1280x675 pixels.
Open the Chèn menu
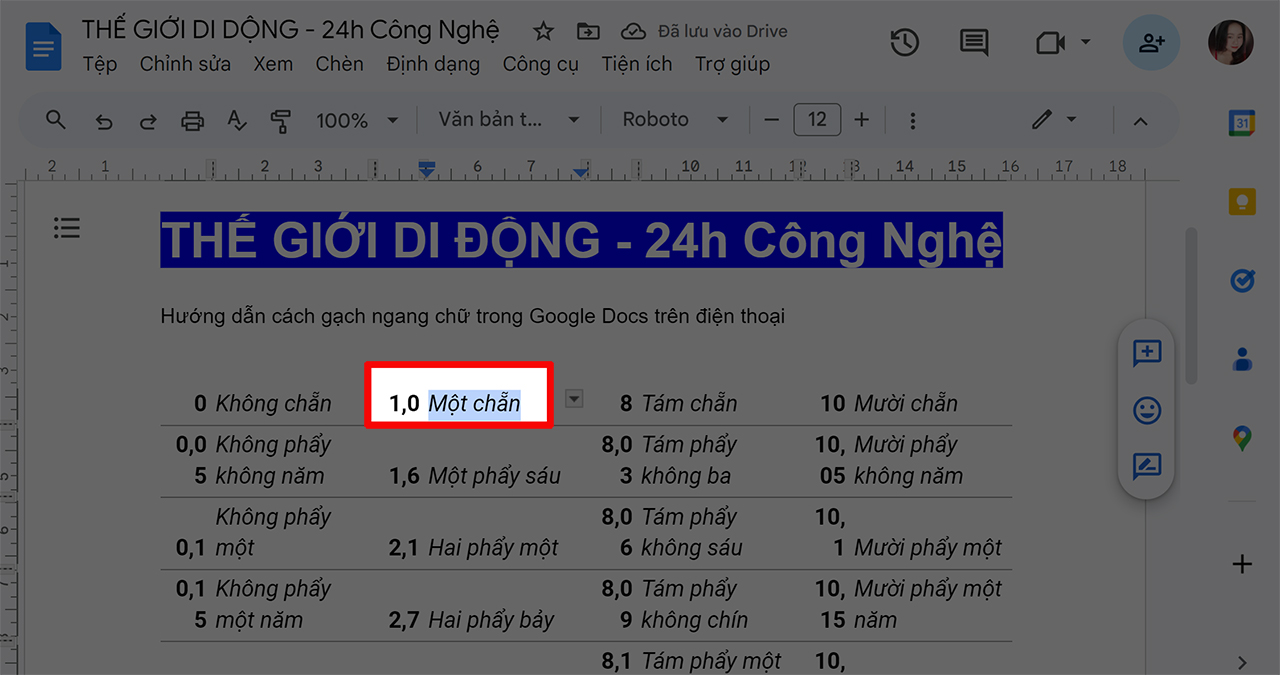tap(339, 63)
